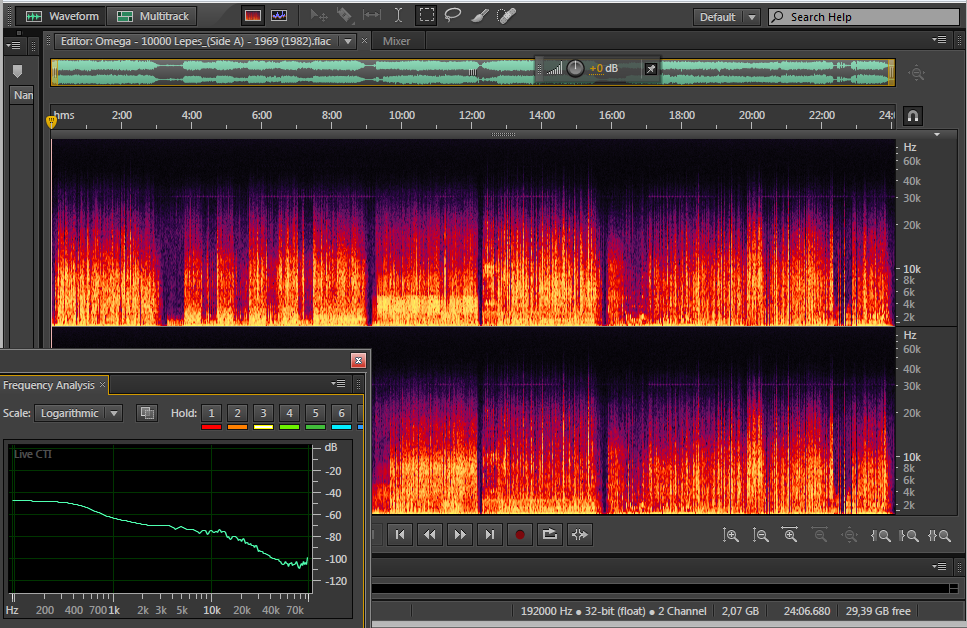This screenshot has width=967, height=628.
Task: Click the cyan swatch under Hold 6
Action: pyautogui.click(x=341, y=427)
